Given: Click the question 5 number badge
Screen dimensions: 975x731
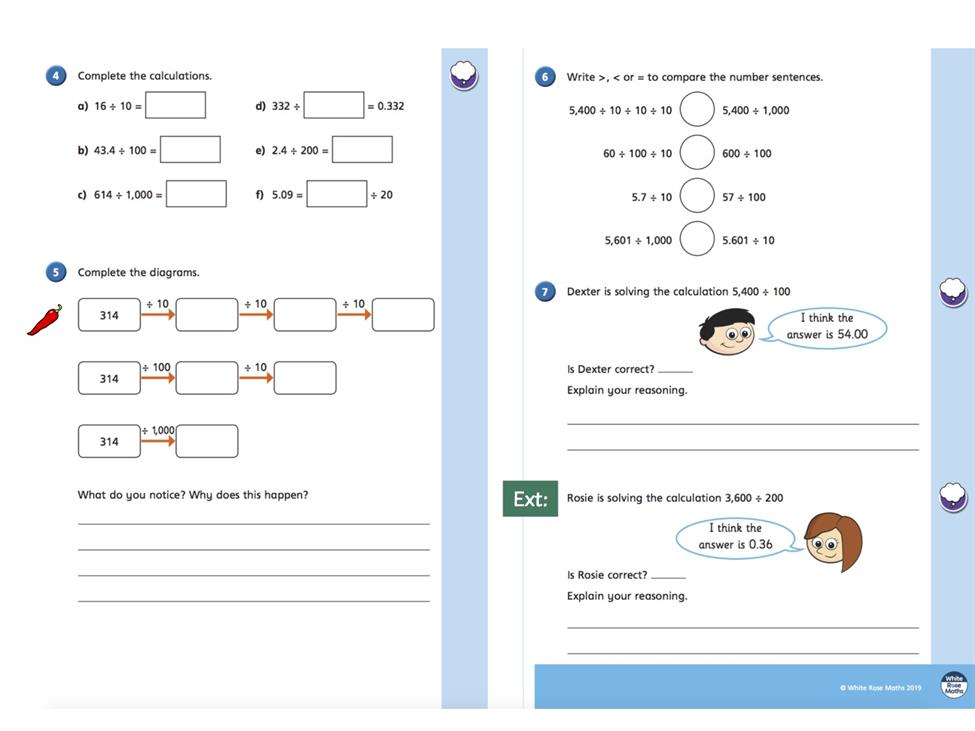Looking at the screenshot, I should [x=55, y=272].
